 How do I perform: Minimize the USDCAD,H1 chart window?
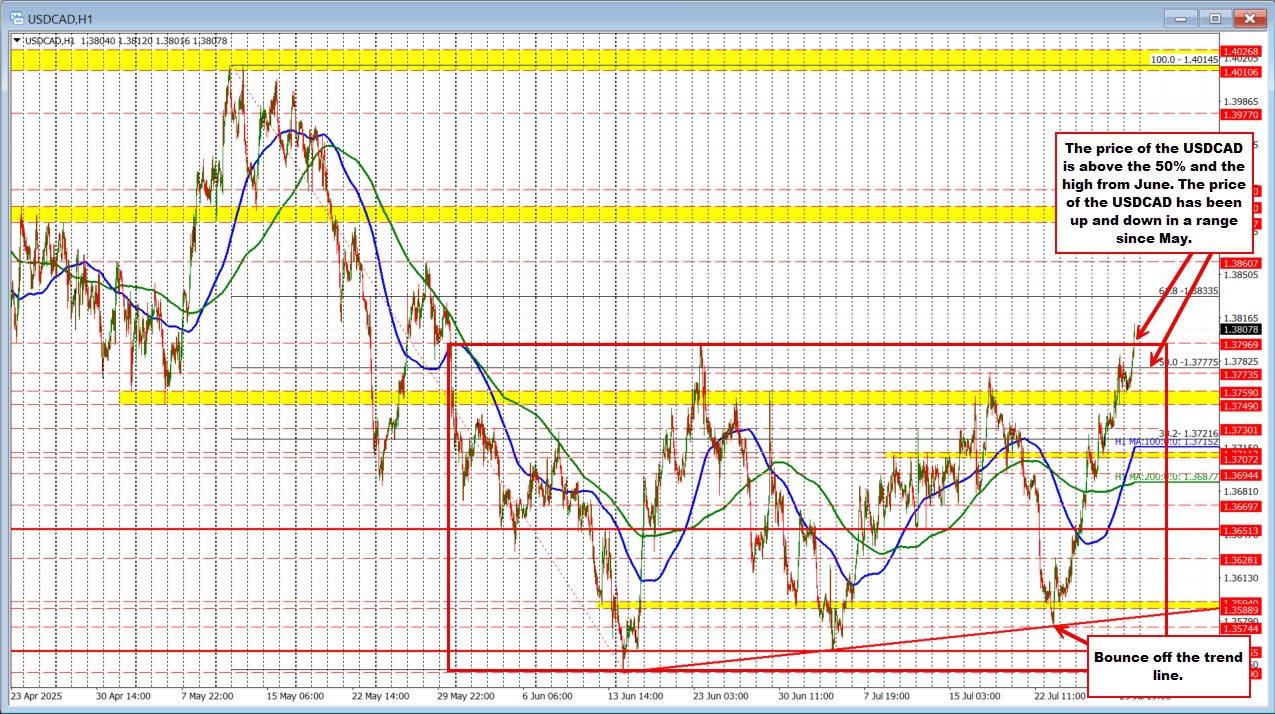tap(1183, 17)
